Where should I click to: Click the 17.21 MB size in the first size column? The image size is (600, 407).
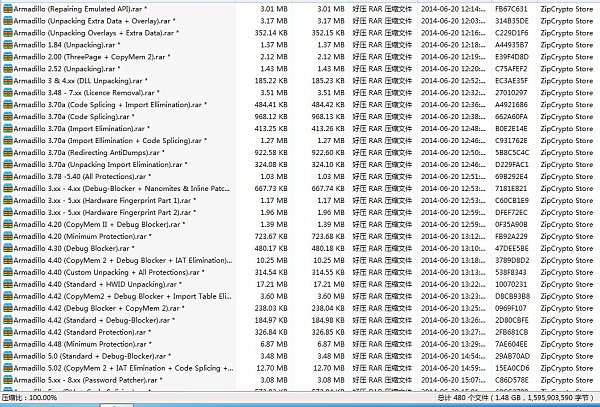(x=273, y=284)
